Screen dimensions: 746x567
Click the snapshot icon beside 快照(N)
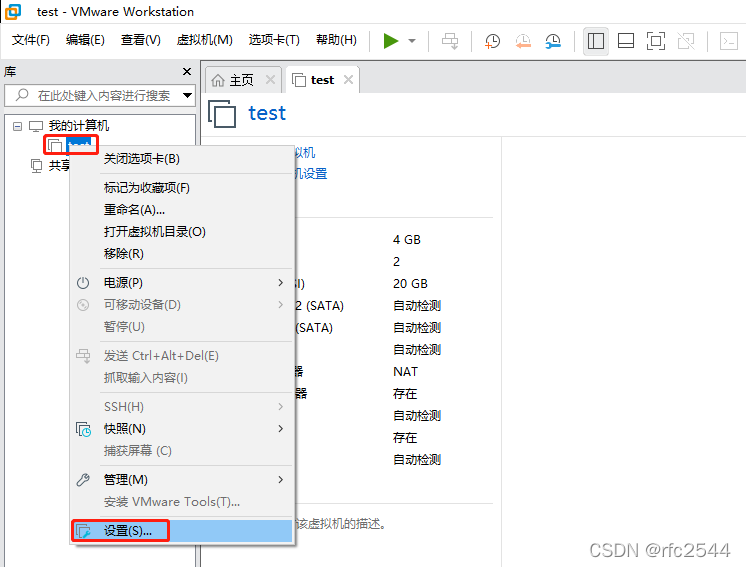(83, 429)
